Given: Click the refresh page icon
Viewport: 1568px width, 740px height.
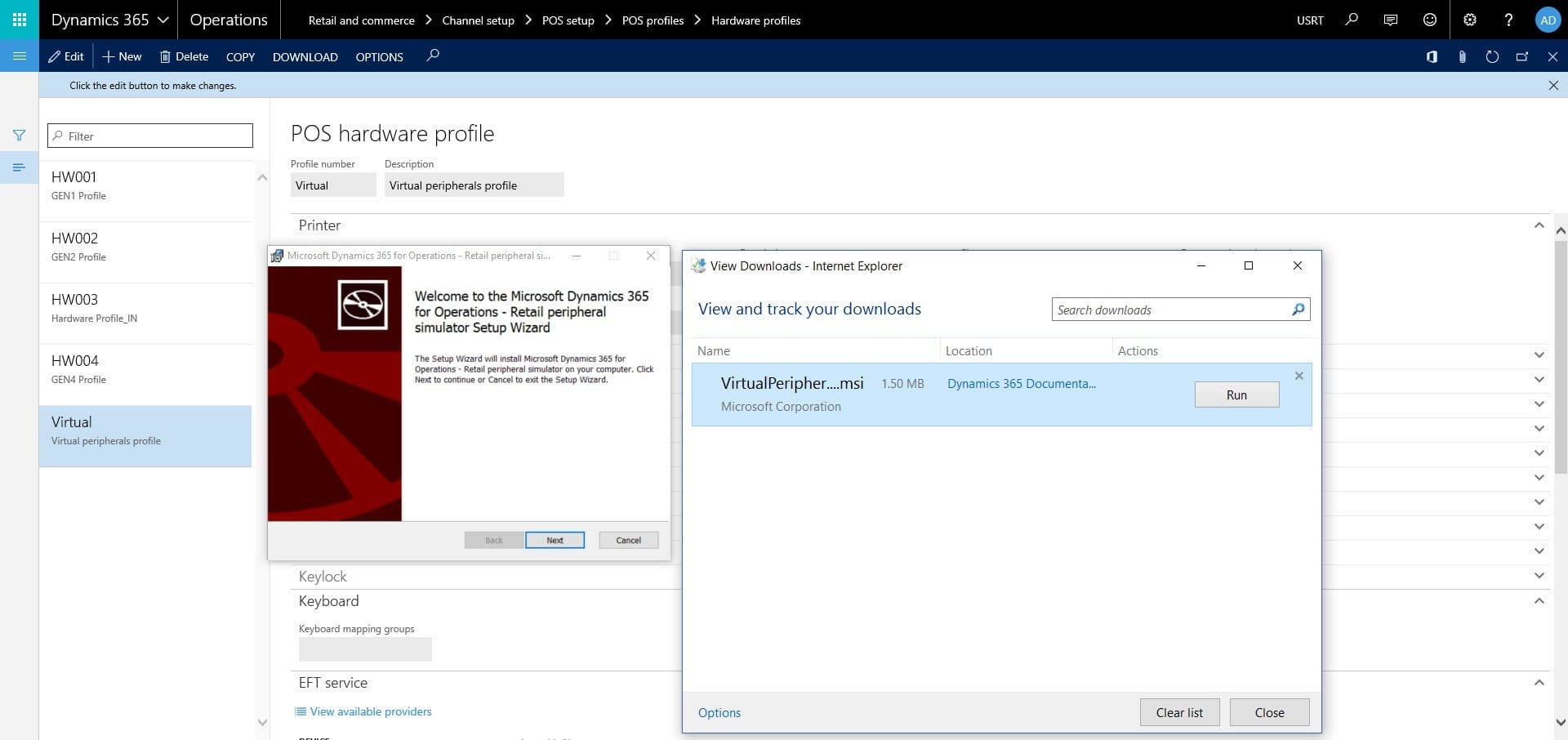Looking at the screenshot, I should tap(1492, 56).
